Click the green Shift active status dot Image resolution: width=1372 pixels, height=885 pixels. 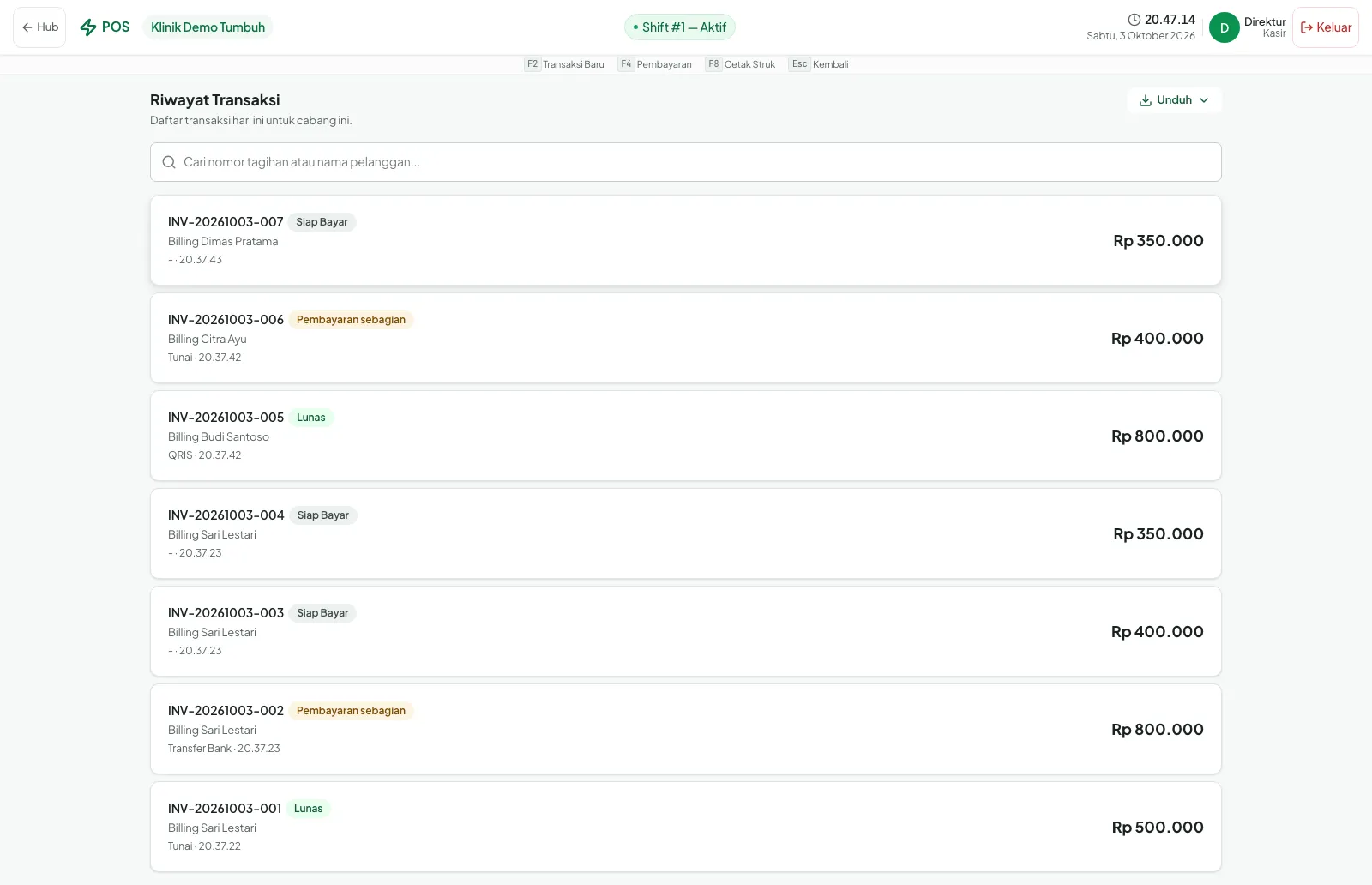(x=635, y=27)
